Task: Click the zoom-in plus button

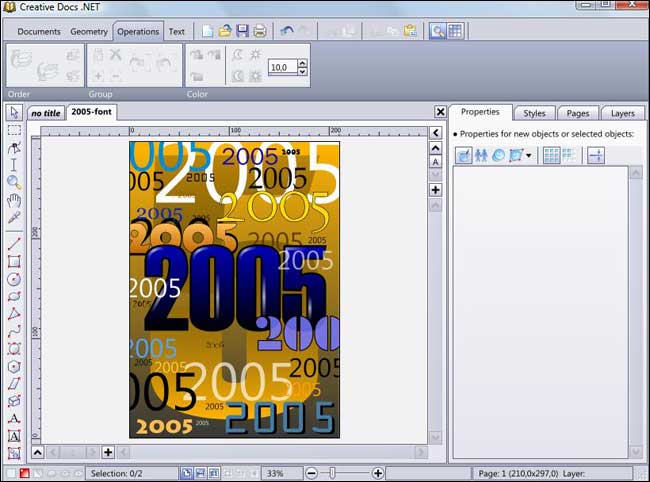Action: coord(377,472)
